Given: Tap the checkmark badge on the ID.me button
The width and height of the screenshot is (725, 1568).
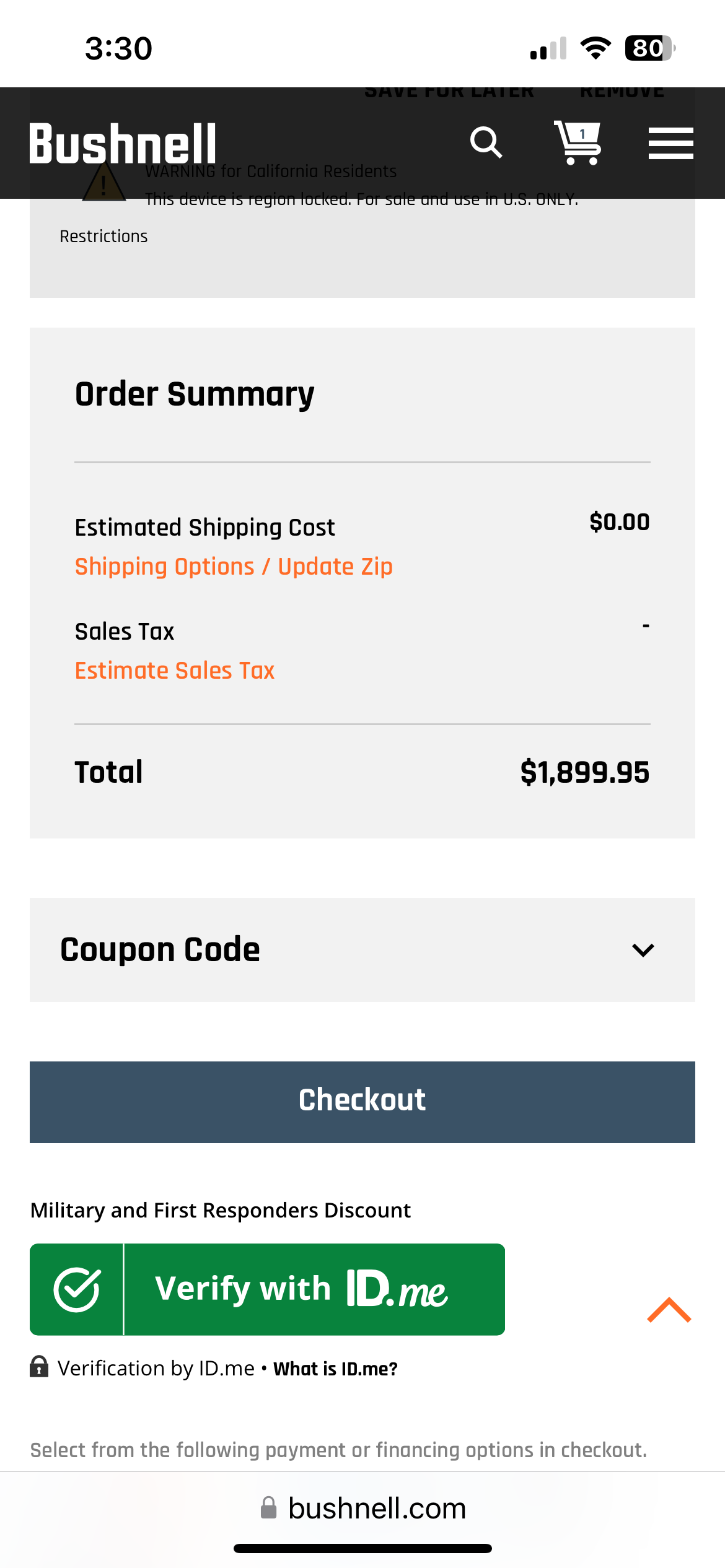Looking at the screenshot, I should [77, 1289].
